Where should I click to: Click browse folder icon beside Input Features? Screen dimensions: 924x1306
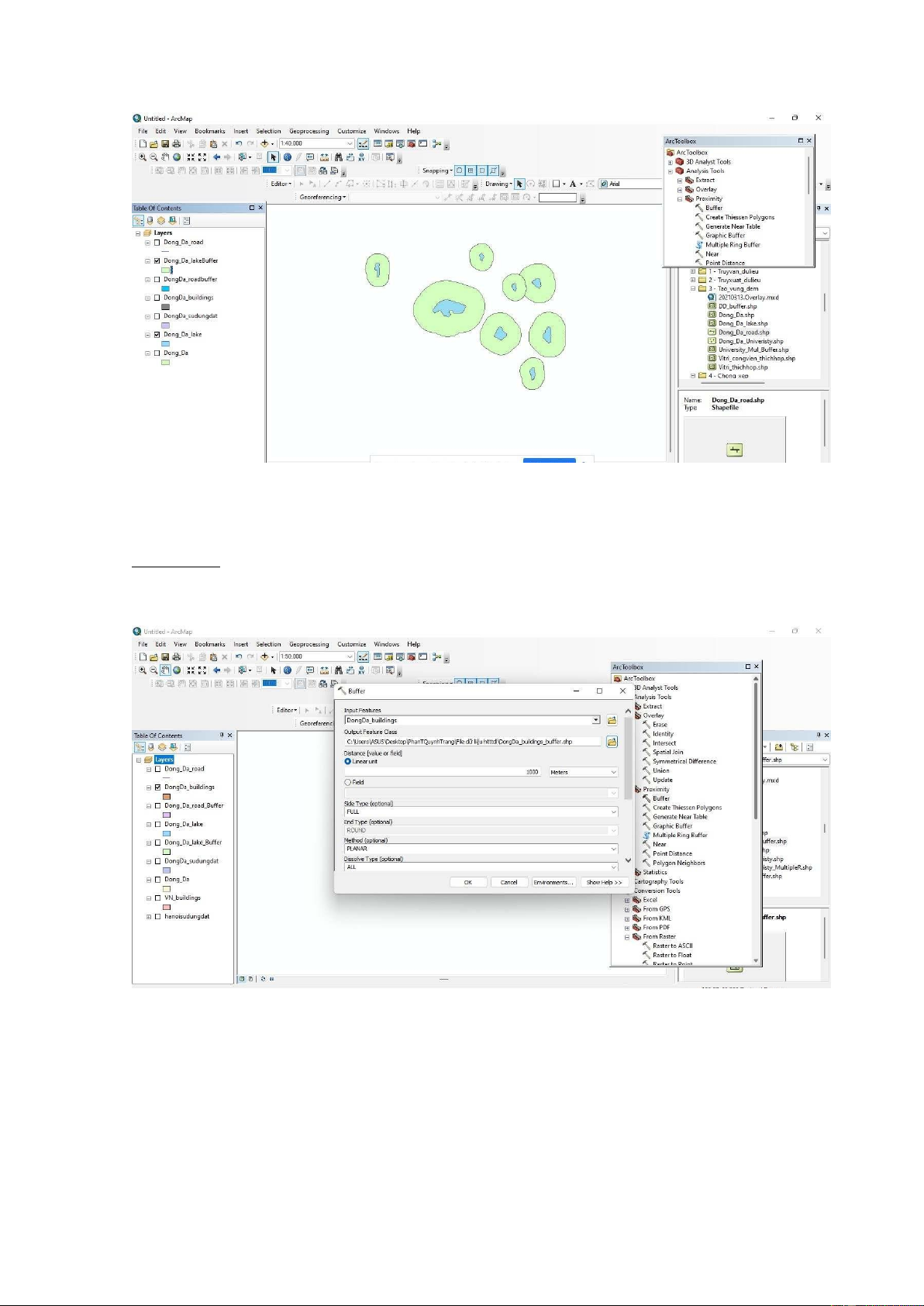[x=612, y=720]
